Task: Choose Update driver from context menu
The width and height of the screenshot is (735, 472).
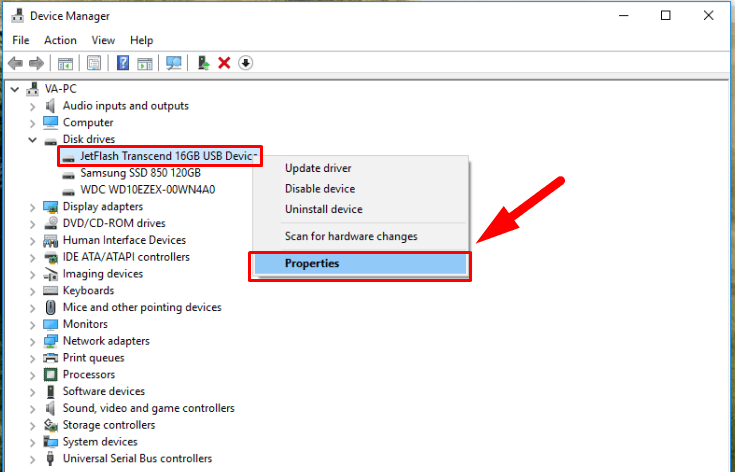Action: (x=360, y=168)
